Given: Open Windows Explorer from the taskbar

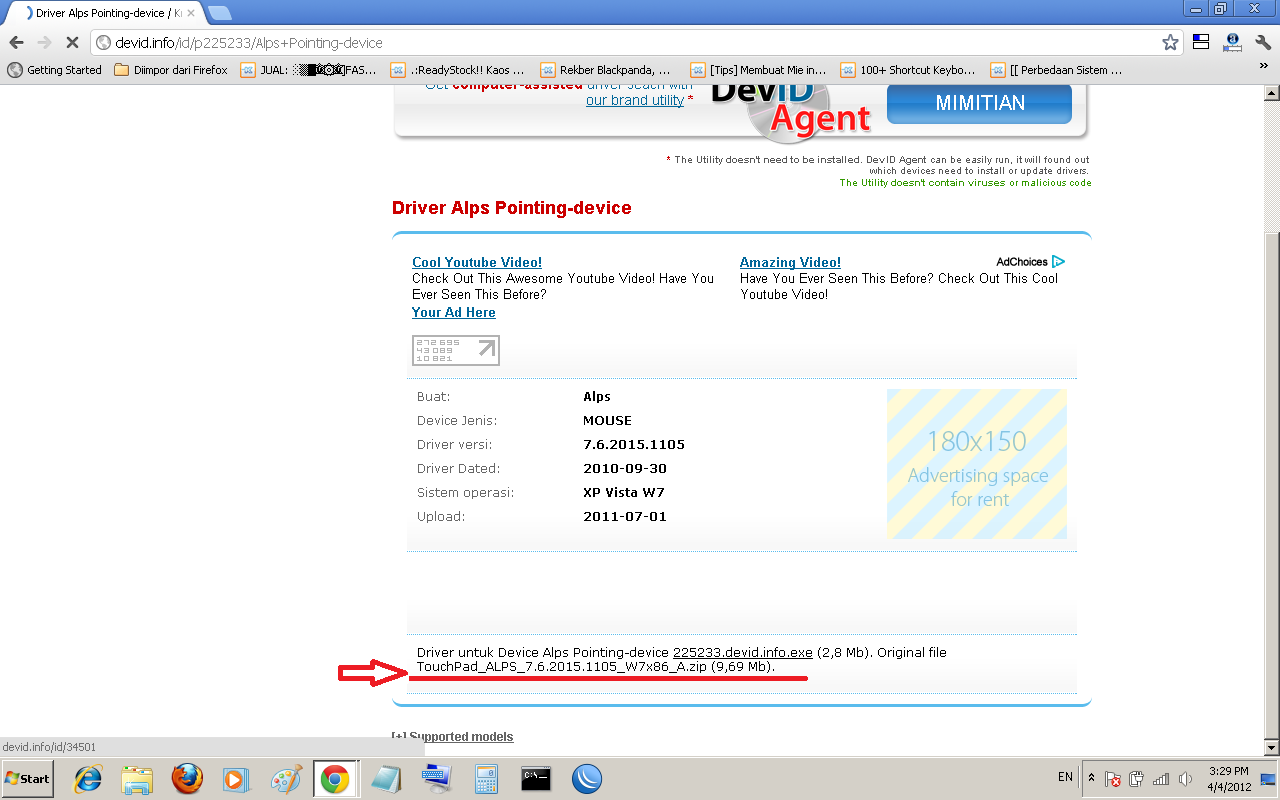Looking at the screenshot, I should [137, 778].
